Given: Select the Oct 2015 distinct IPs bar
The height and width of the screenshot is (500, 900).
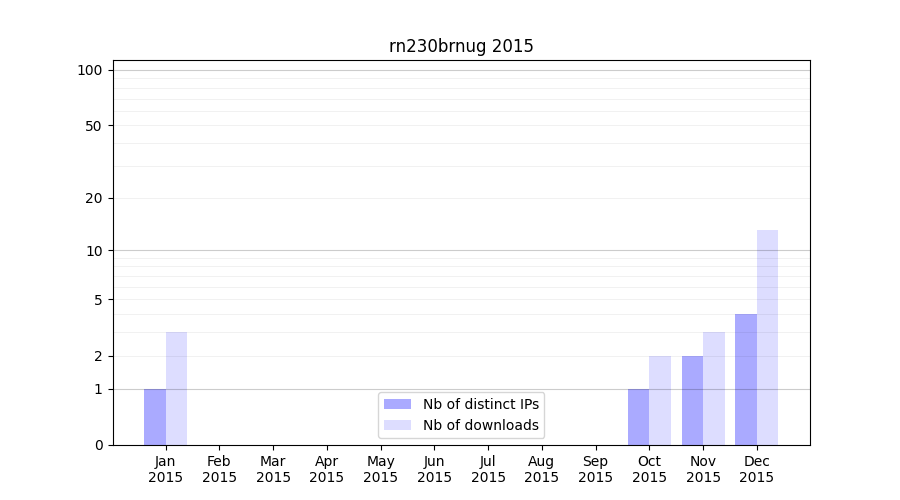Looking at the screenshot, I should pyautogui.click(x=638, y=417).
